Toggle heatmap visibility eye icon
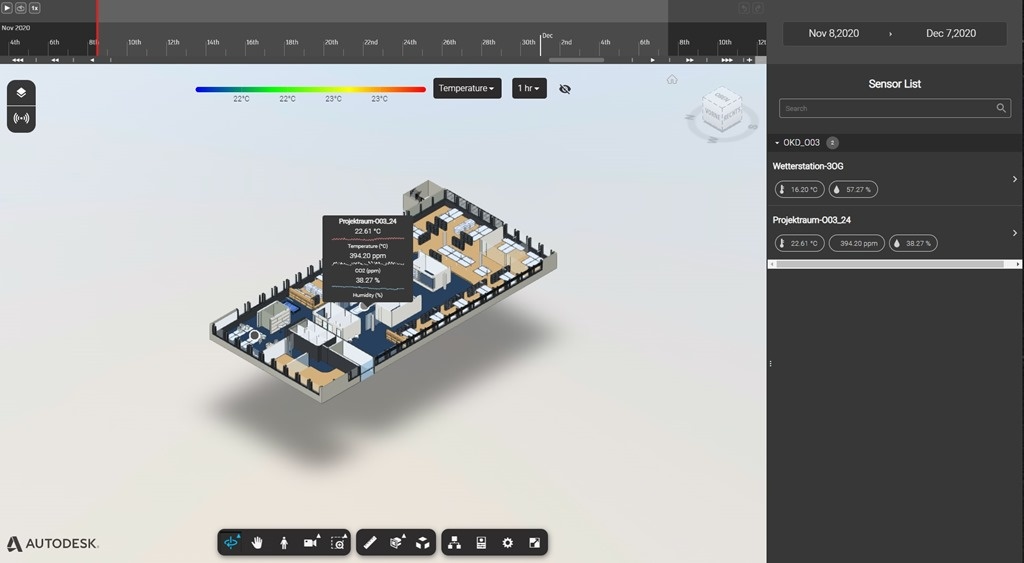The height and width of the screenshot is (563, 1024). coord(565,89)
